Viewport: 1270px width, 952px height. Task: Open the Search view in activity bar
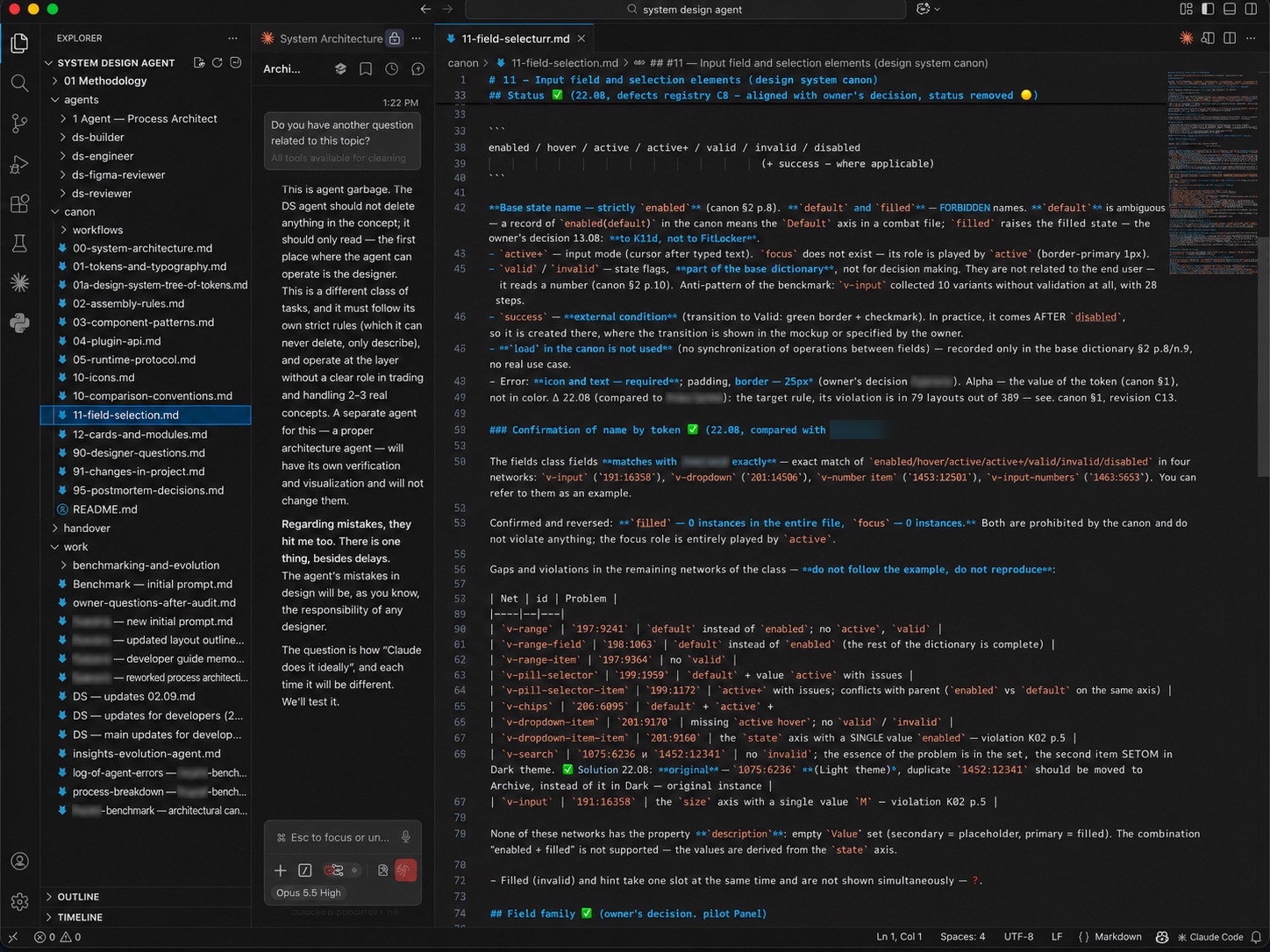[x=19, y=83]
